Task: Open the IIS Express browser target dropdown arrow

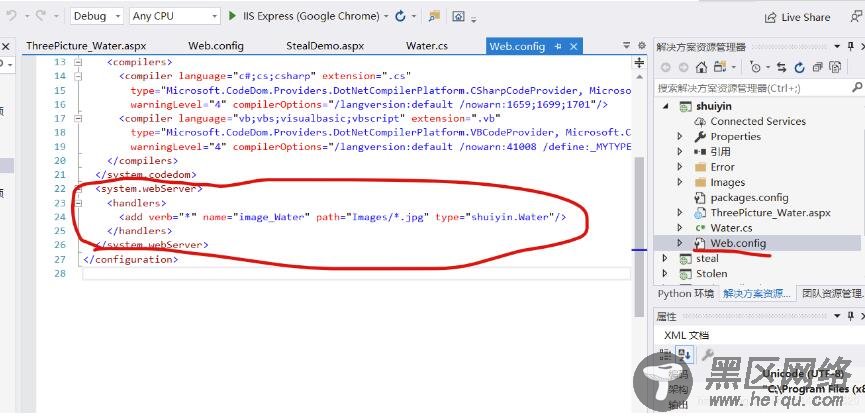Action: (386, 17)
